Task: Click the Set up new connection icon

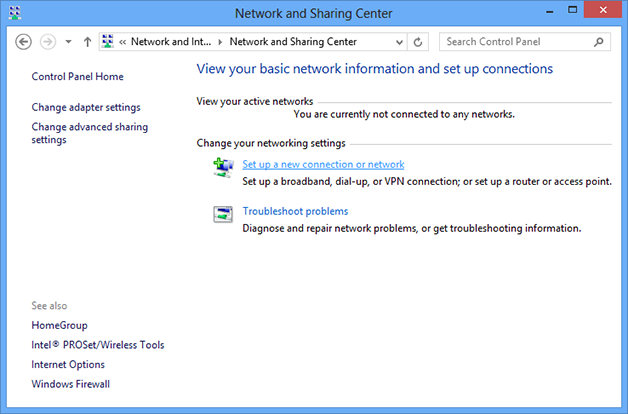Action: point(223,166)
